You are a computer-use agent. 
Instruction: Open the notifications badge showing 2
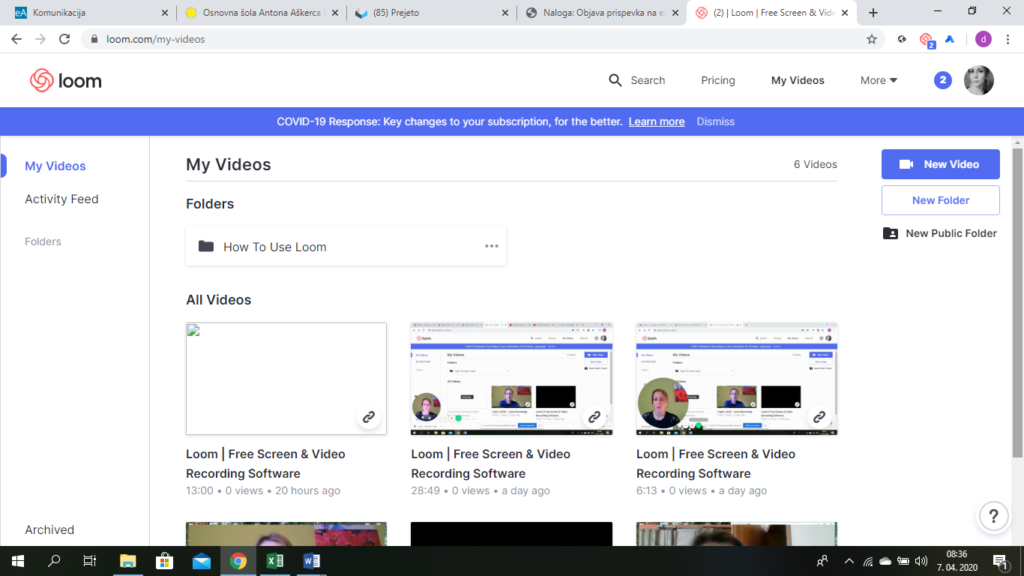click(x=942, y=80)
